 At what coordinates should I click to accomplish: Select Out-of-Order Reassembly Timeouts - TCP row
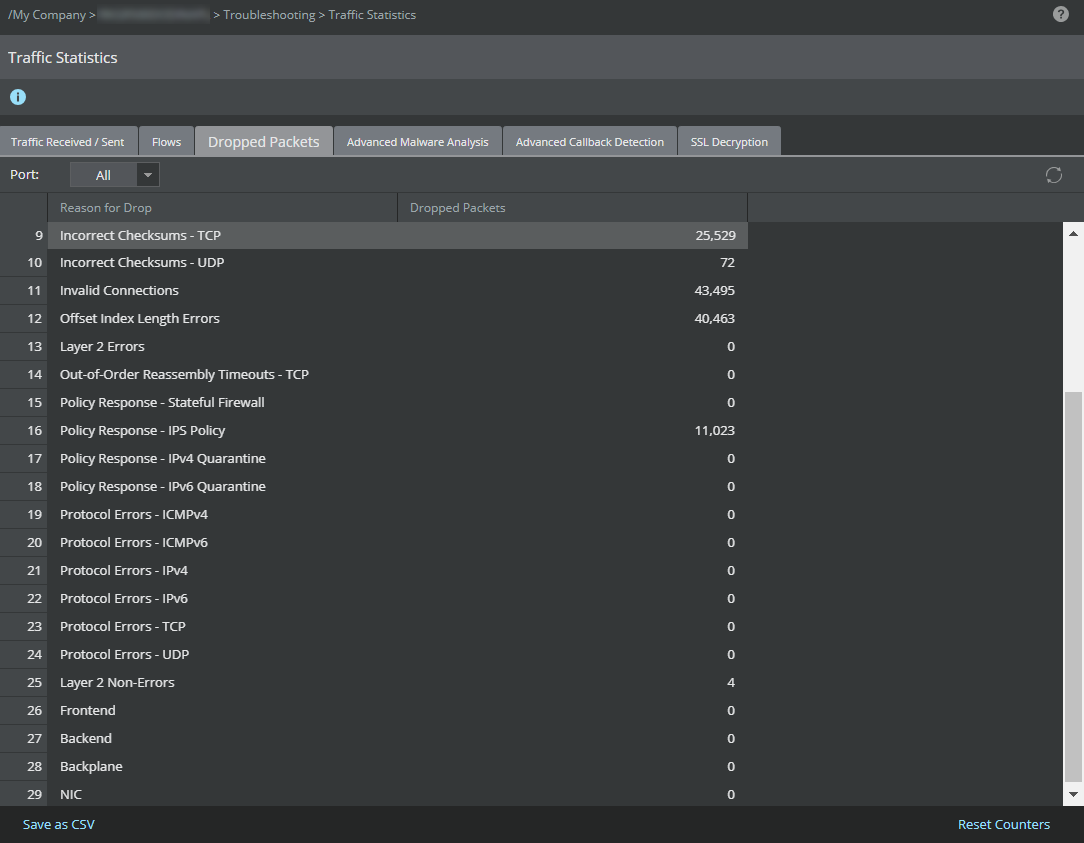point(374,375)
